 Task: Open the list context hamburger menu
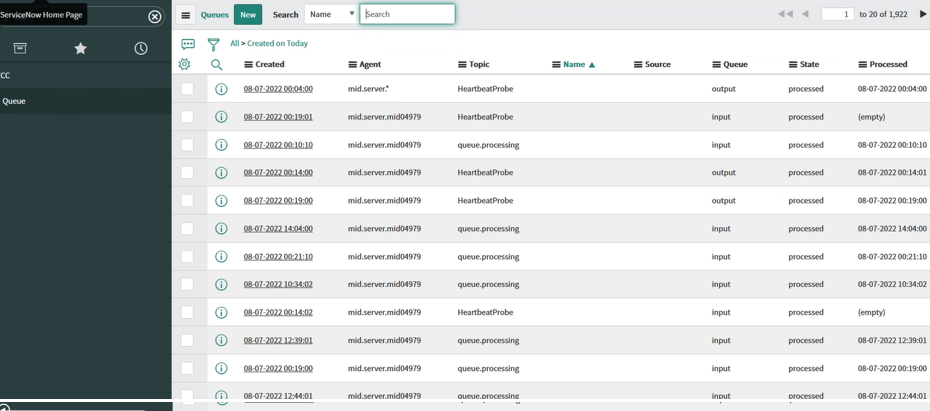pyautogui.click(x=186, y=15)
